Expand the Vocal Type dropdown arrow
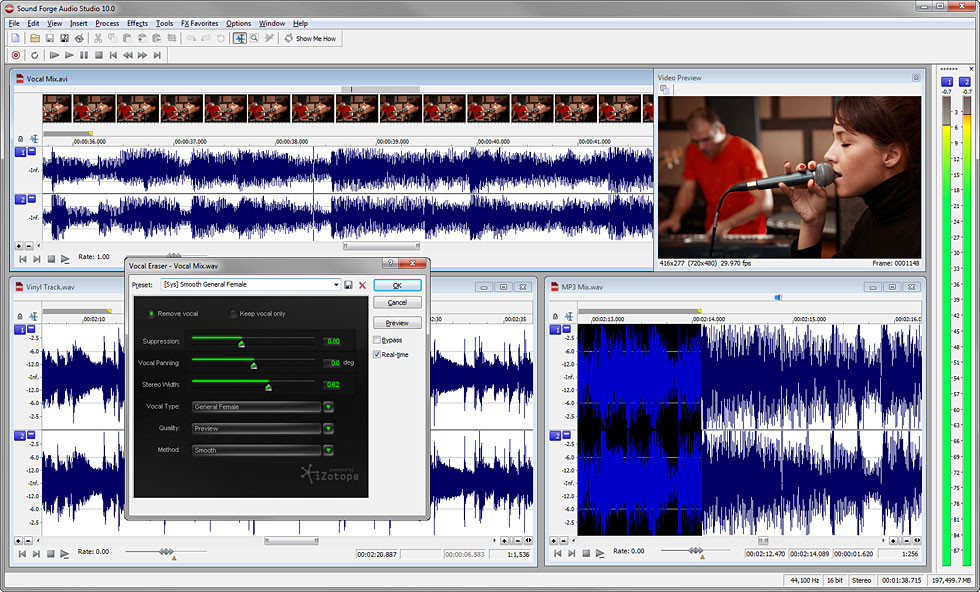 tap(328, 407)
